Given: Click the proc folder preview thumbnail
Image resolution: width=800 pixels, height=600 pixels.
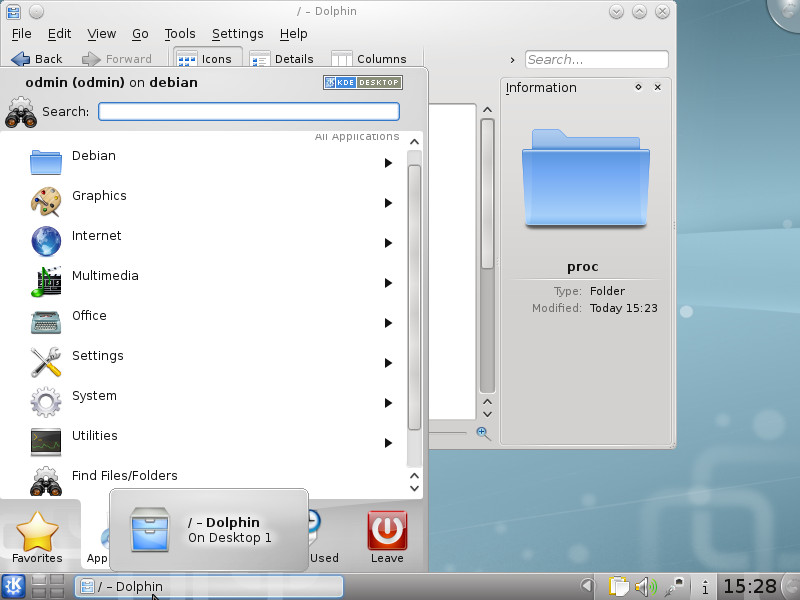Looking at the screenshot, I should click(x=586, y=178).
